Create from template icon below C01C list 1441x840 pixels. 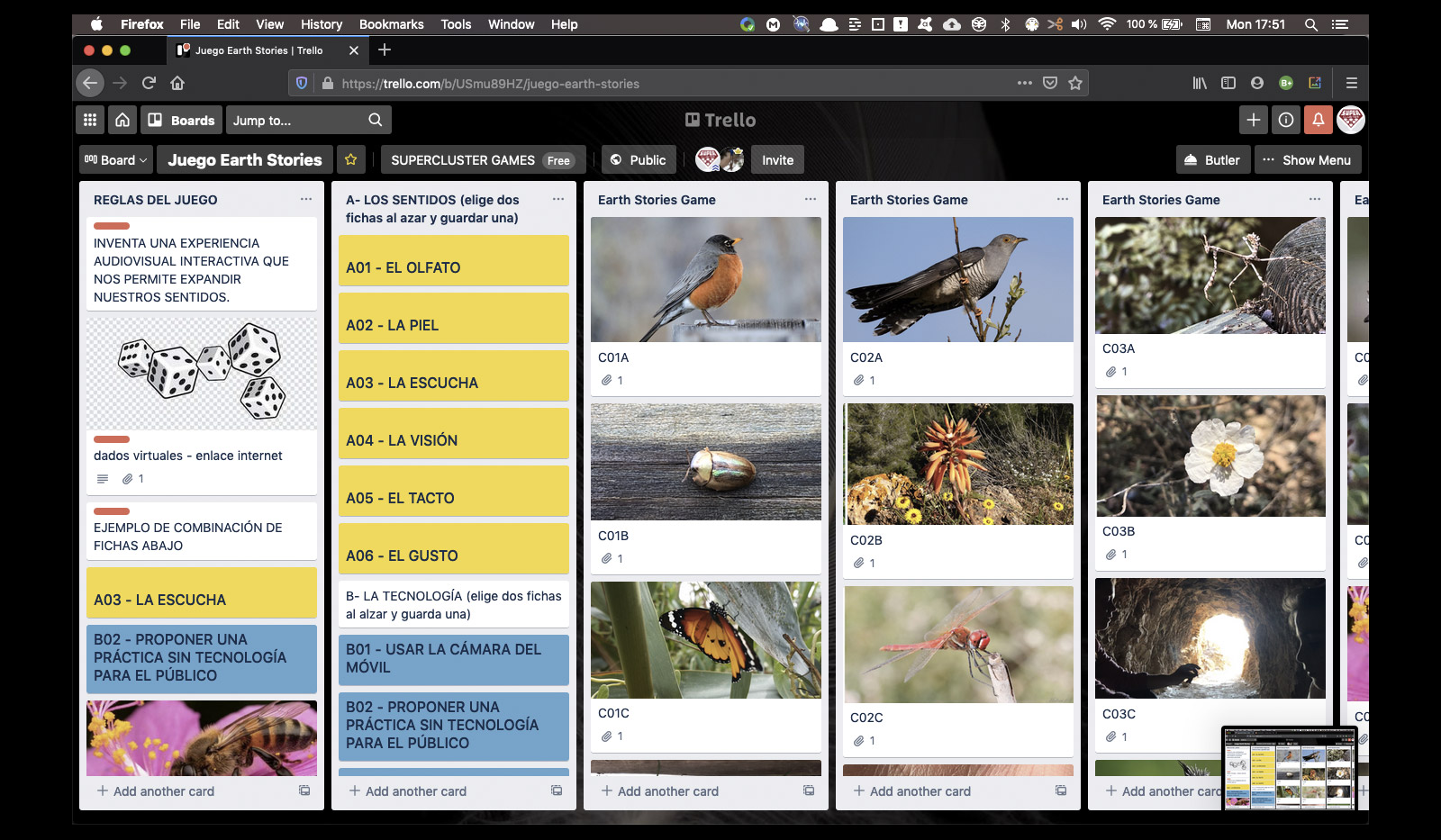pyautogui.click(x=809, y=790)
